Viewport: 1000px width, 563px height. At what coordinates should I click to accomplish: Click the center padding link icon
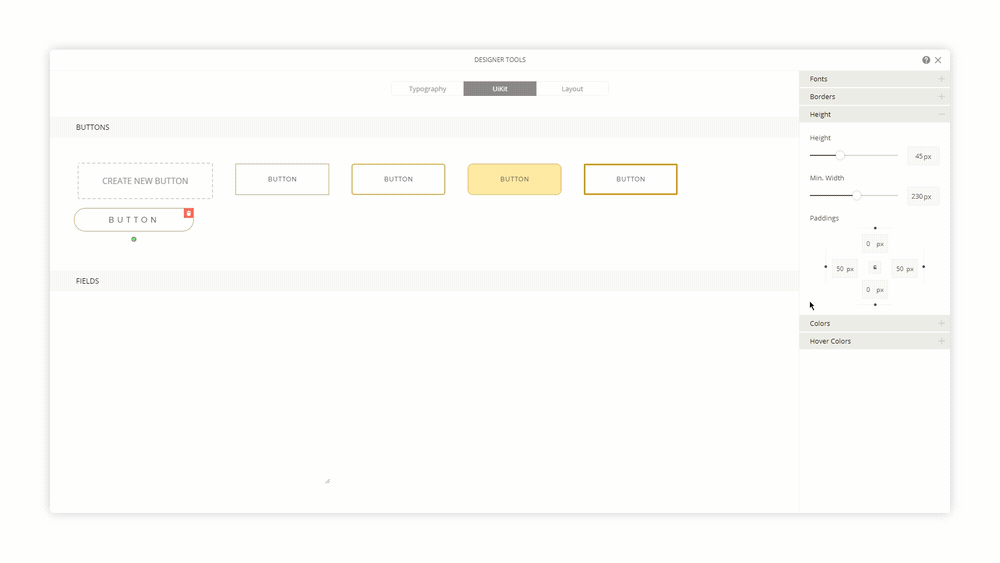pyautogui.click(x=875, y=267)
